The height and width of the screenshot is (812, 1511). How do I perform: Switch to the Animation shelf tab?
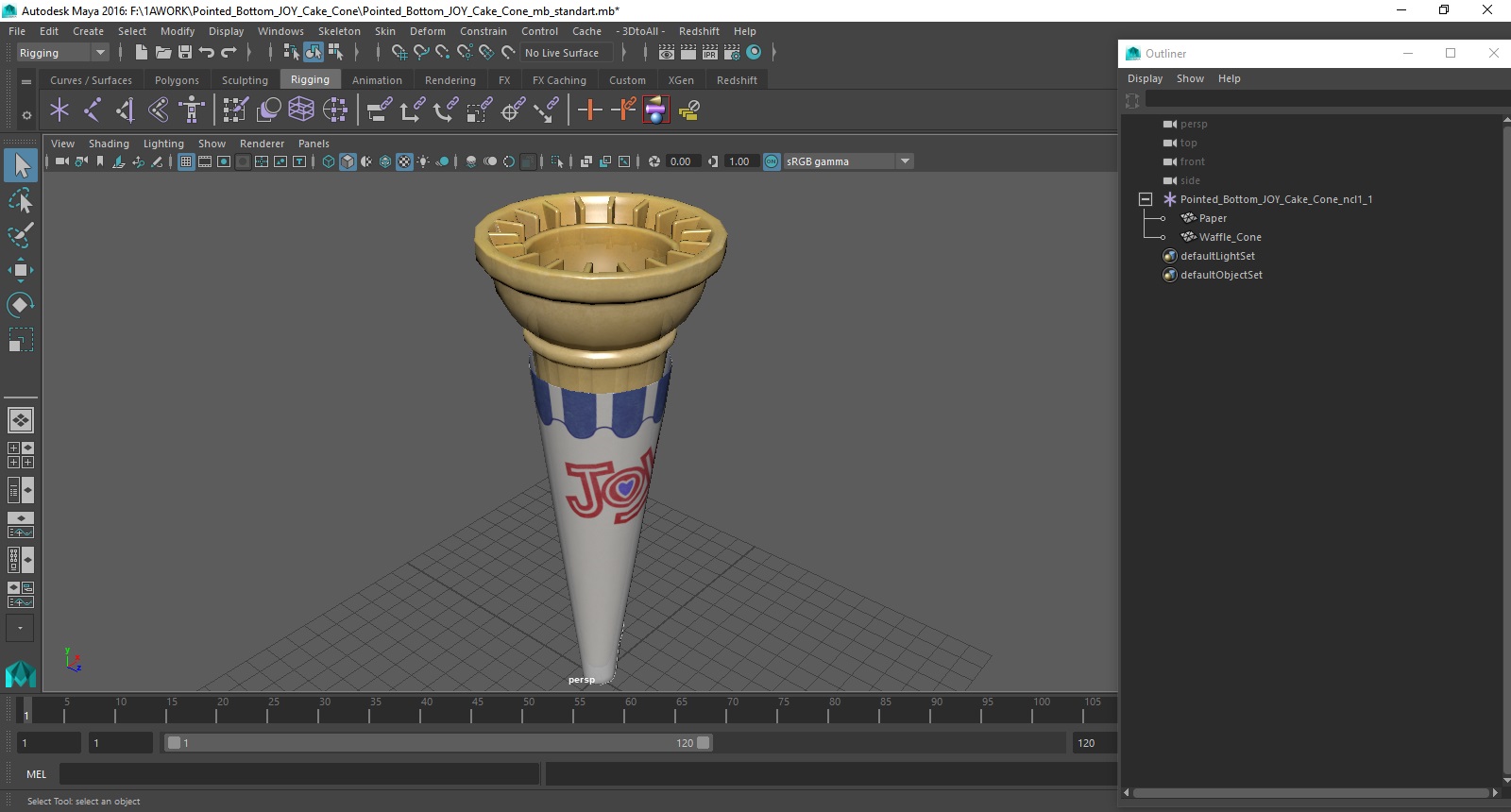(377, 80)
